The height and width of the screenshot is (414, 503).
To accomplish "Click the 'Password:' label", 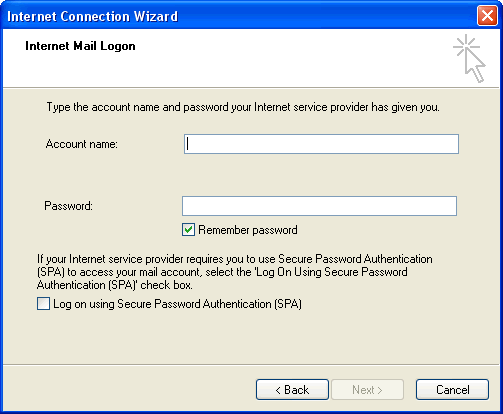I will pyautogui.click(x=68, y=206).
